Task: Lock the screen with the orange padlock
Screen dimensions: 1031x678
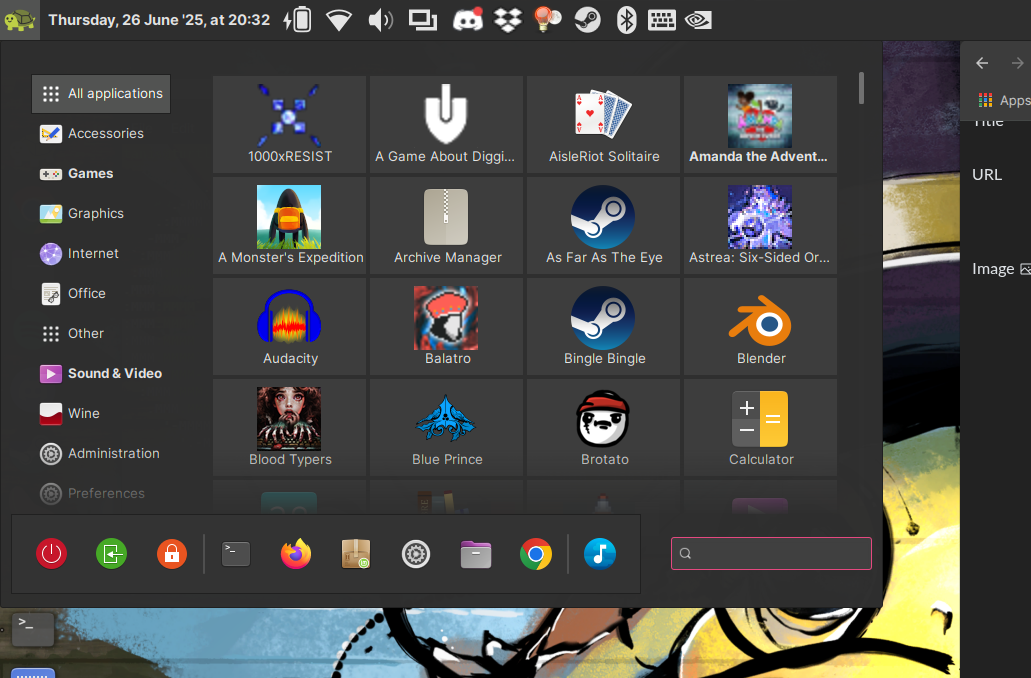Action: [x=171, y=553]
